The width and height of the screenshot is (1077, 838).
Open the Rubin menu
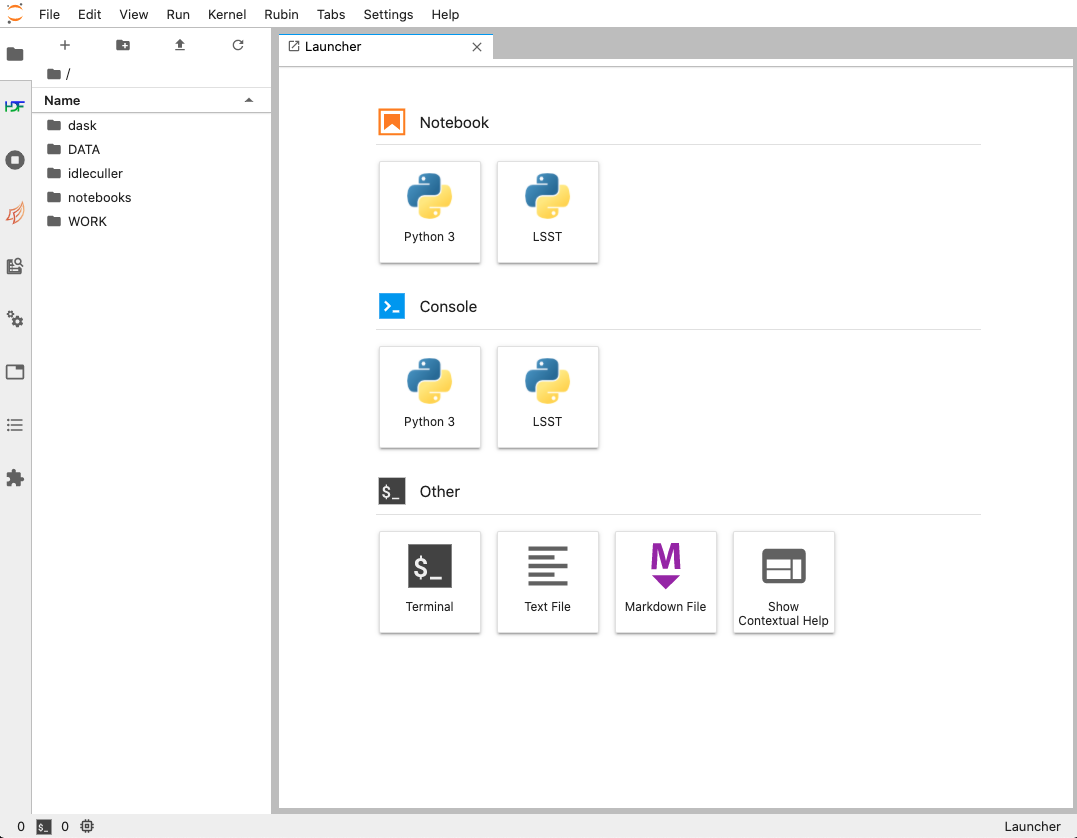click(x=282, y=14)
